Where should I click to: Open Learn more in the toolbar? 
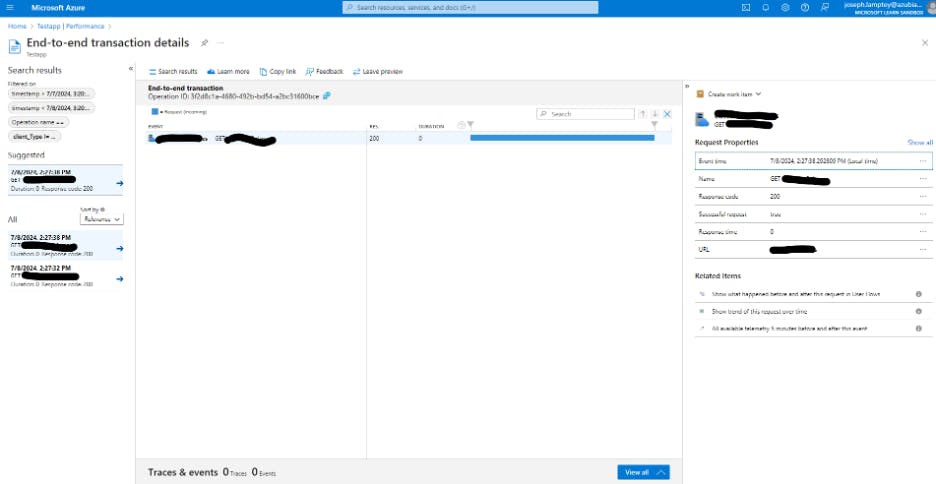[x=228, y=72]
